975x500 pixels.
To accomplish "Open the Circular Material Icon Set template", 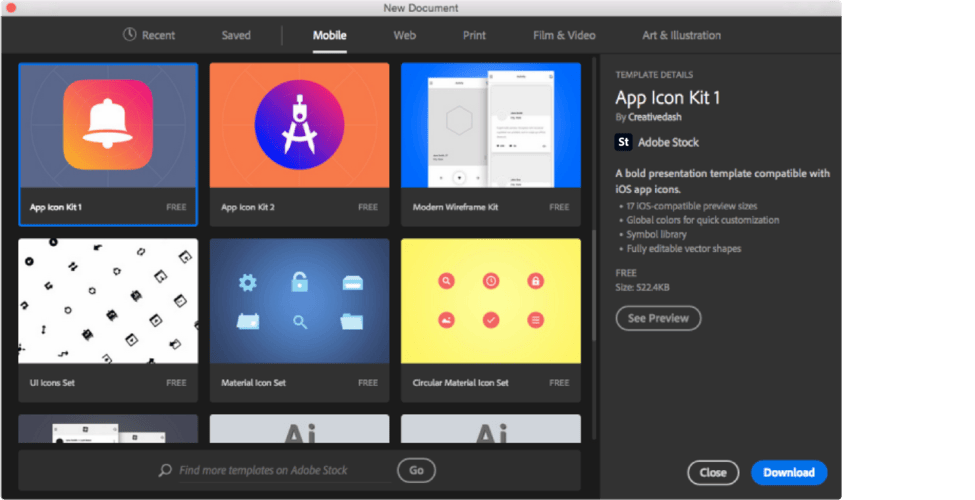I will coord(490,301).
